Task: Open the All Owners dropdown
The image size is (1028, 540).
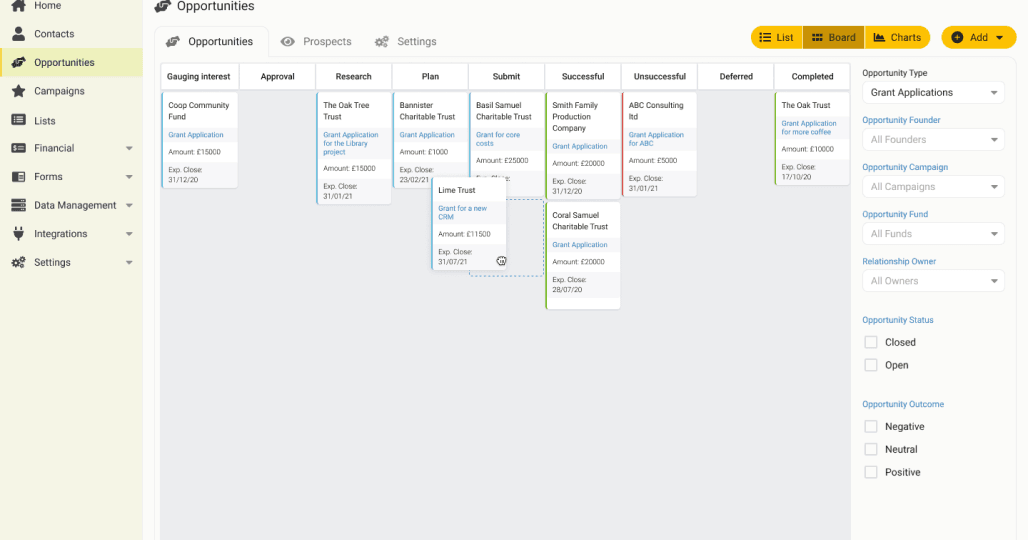Action: click(933, 281)
